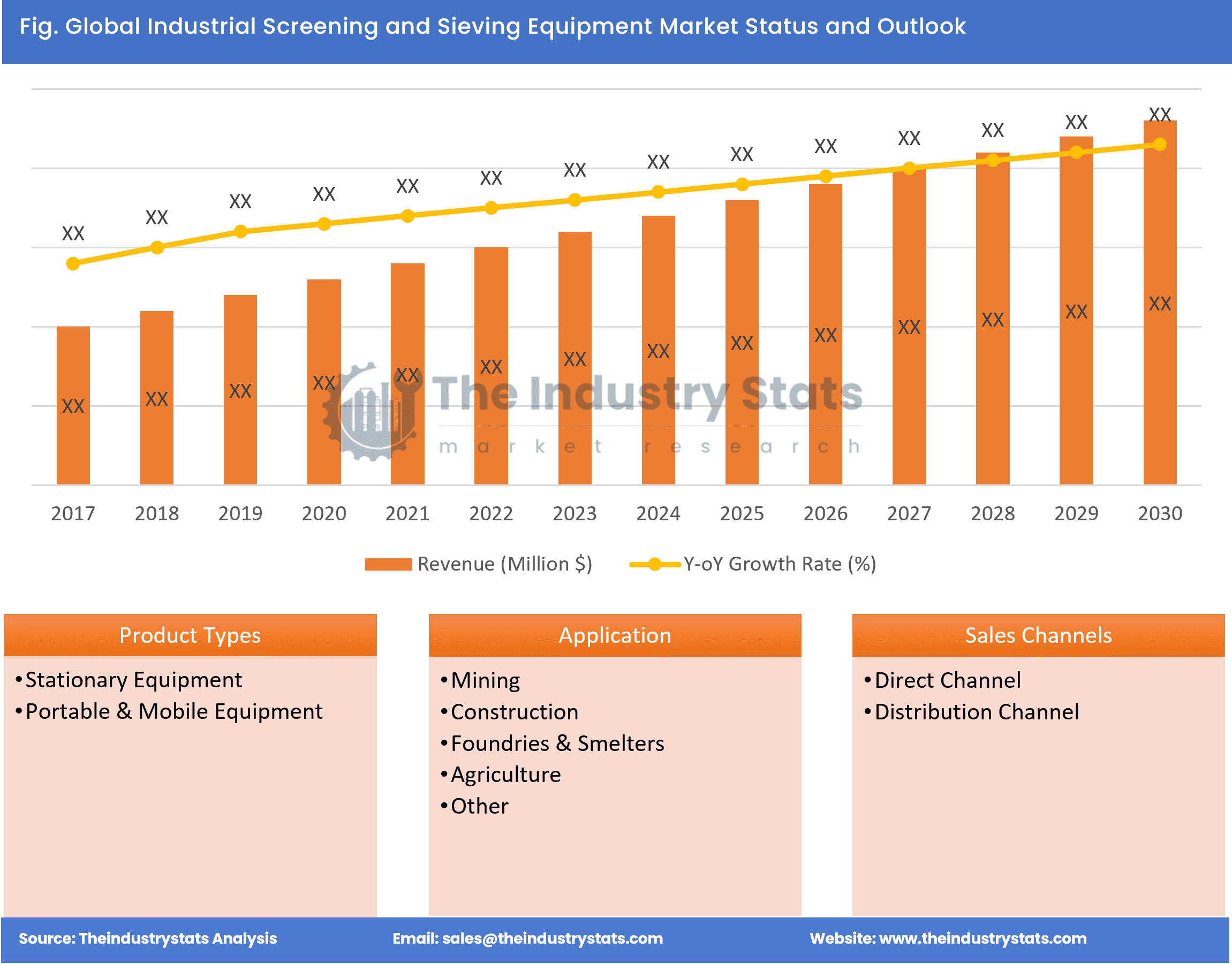Click the 2022 year label on axis
The image size is (1232, 964).
pos(491,514)
